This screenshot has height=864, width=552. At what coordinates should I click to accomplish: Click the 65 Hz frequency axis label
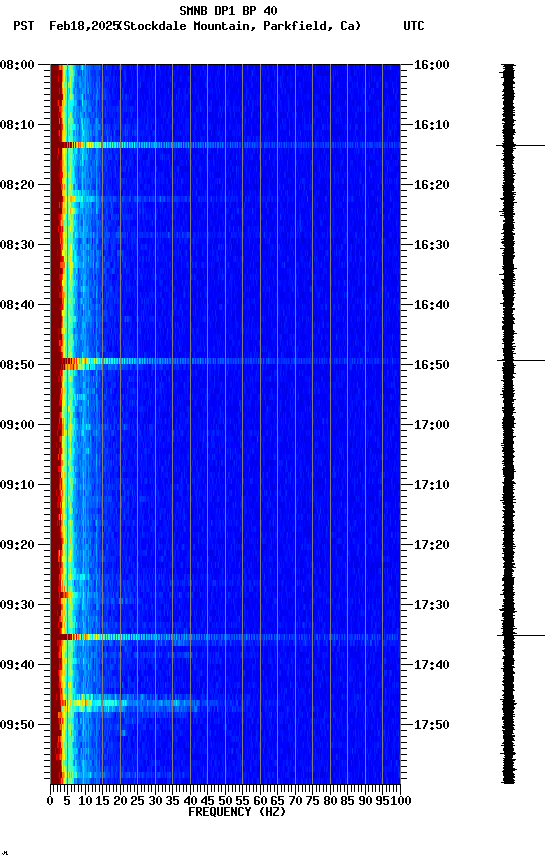(x=277, y=801)
